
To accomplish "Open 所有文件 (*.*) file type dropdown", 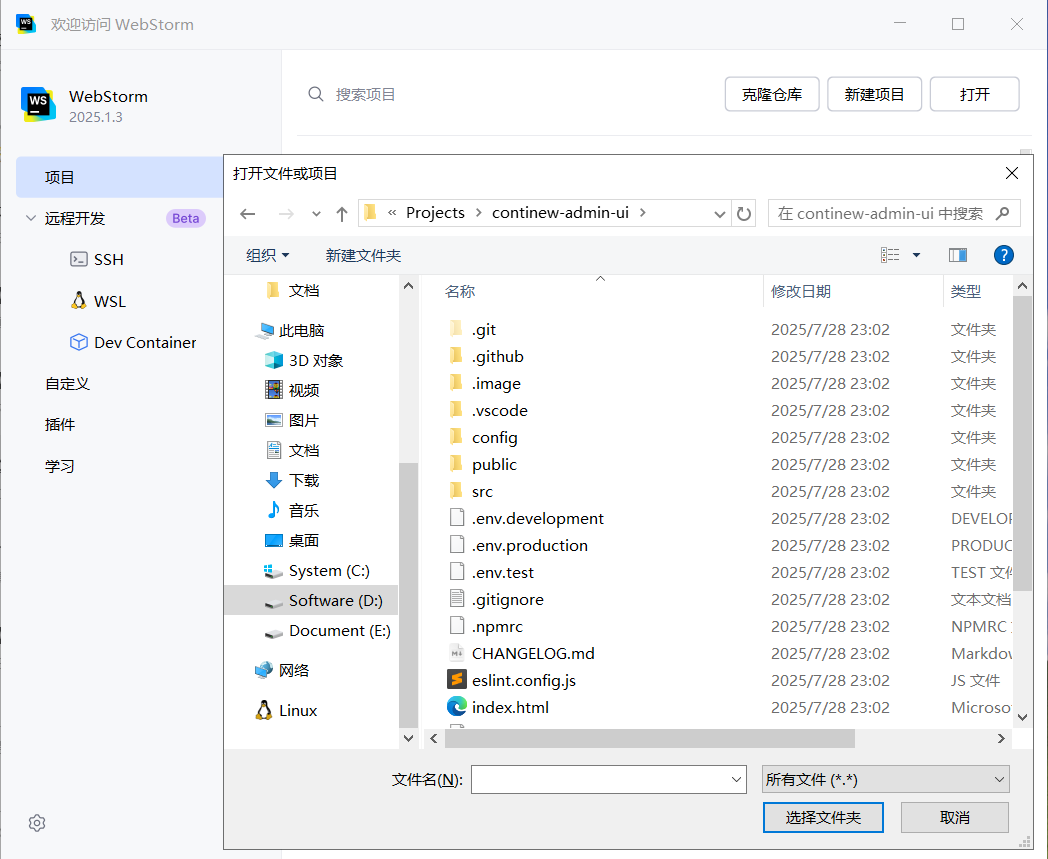I will [886, 779].
